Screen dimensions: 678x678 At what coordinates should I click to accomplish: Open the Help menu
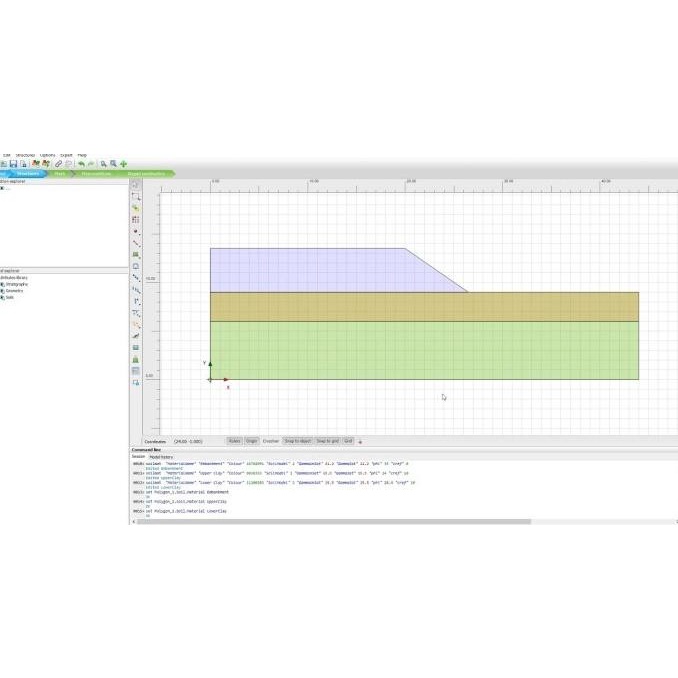(82, 155)
